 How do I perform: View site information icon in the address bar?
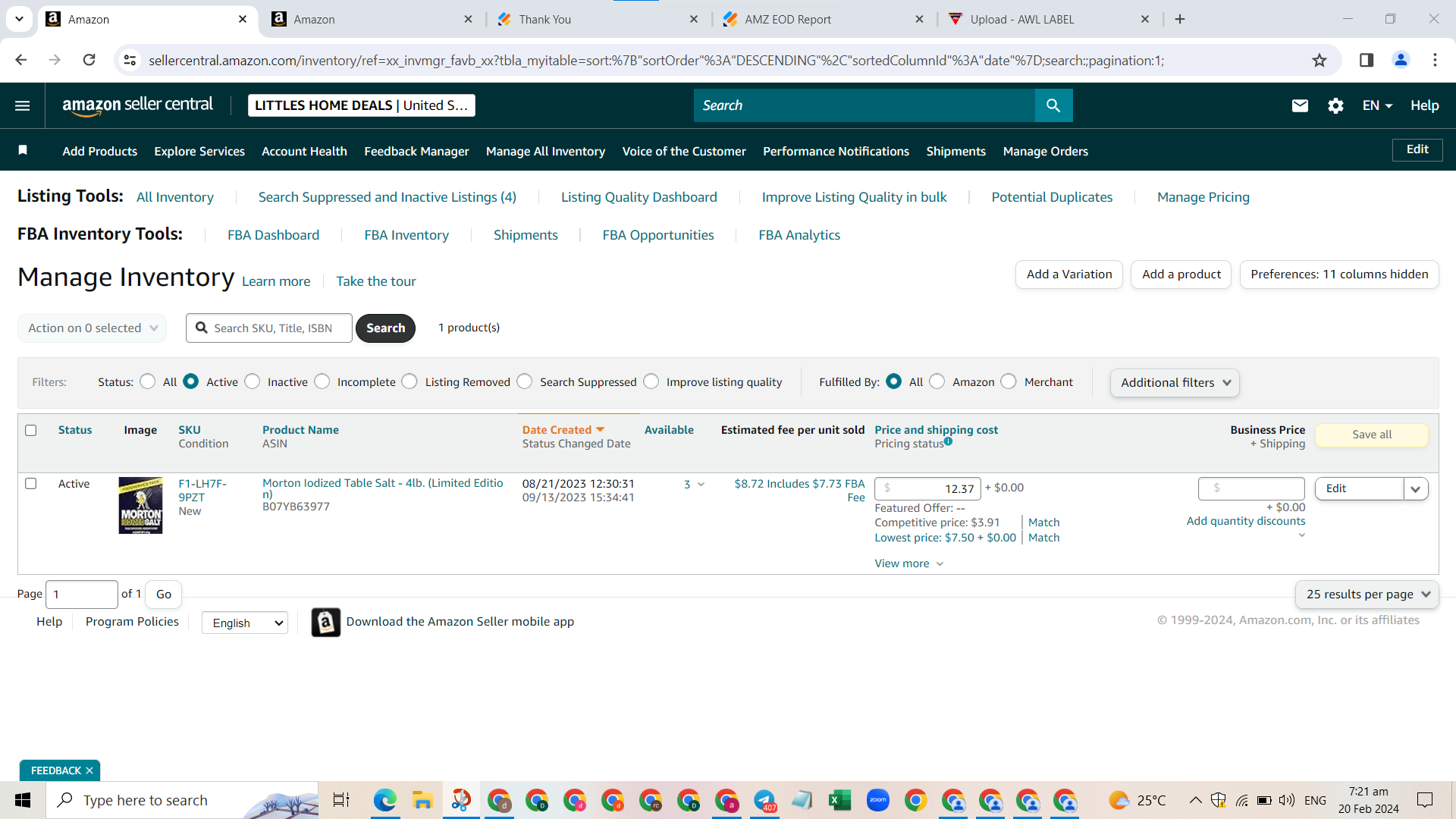(x=130, y=60)
